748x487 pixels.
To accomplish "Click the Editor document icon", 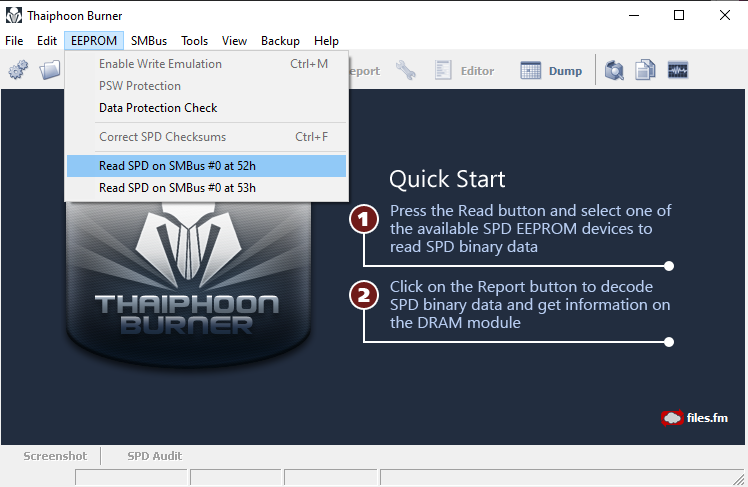I will pos(443,71).
